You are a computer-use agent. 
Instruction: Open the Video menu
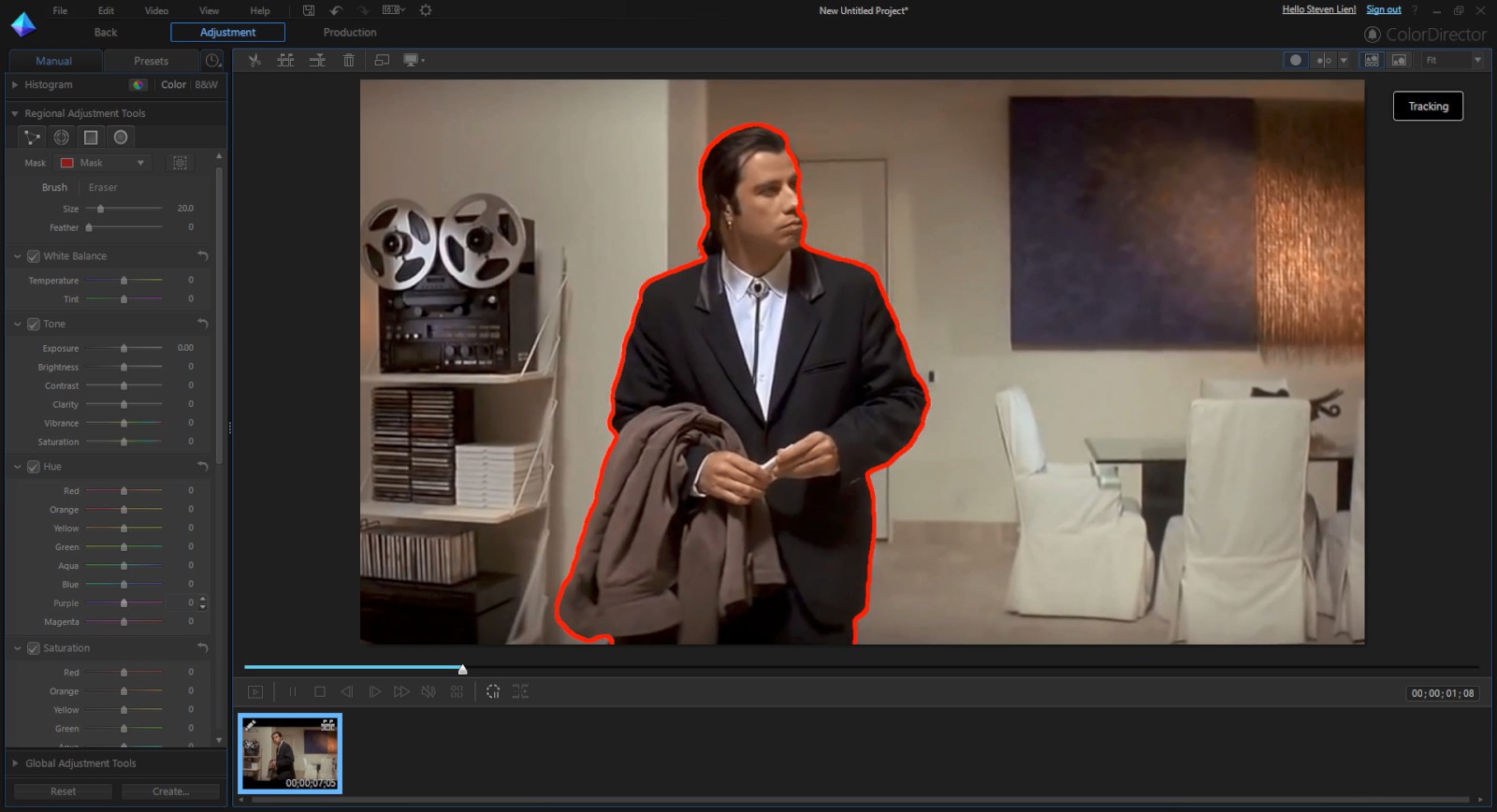[x=156, y=10]
